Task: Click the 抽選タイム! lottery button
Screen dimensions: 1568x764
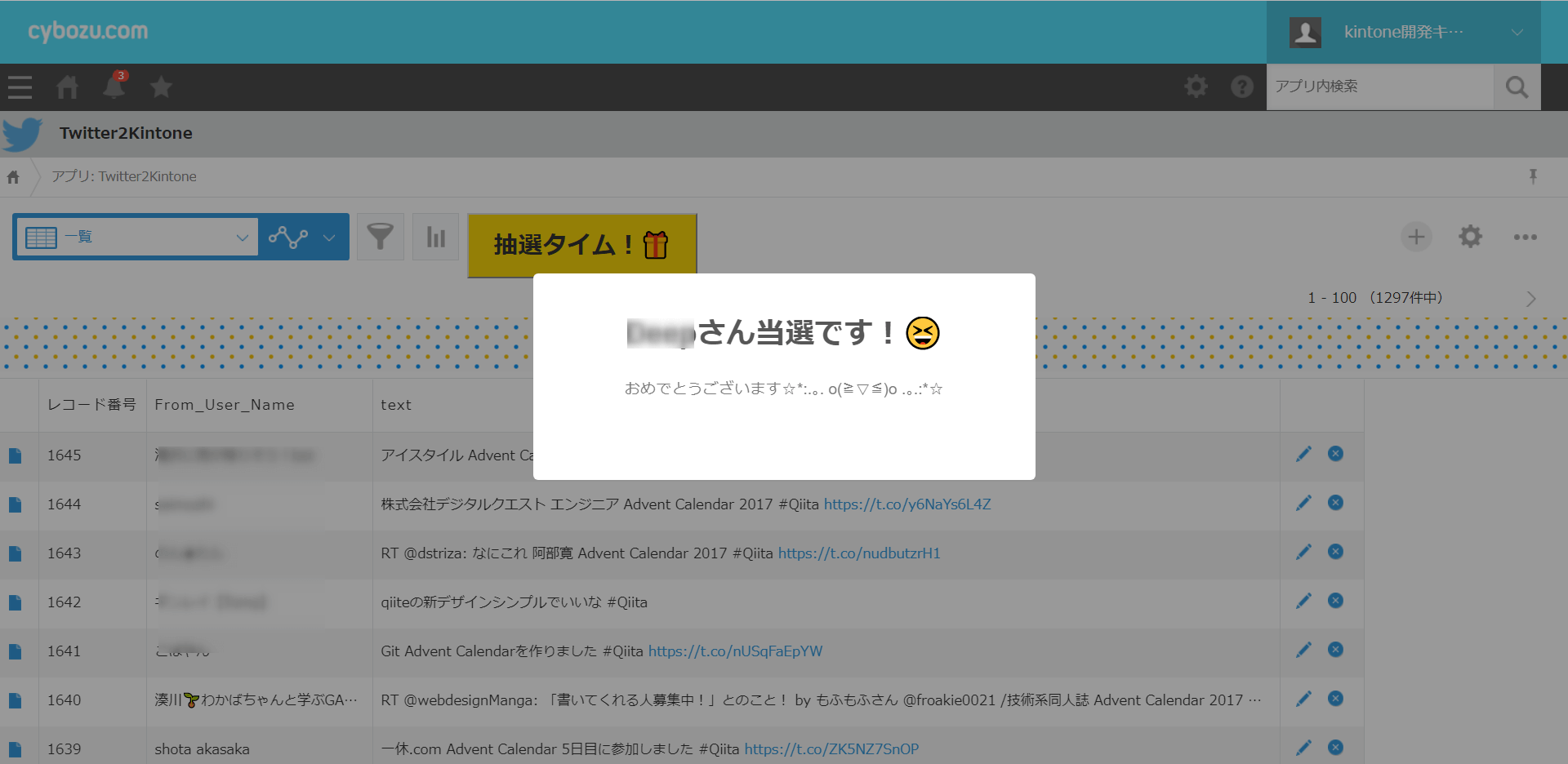Action: pyautogui.click(x=581, y=245)
